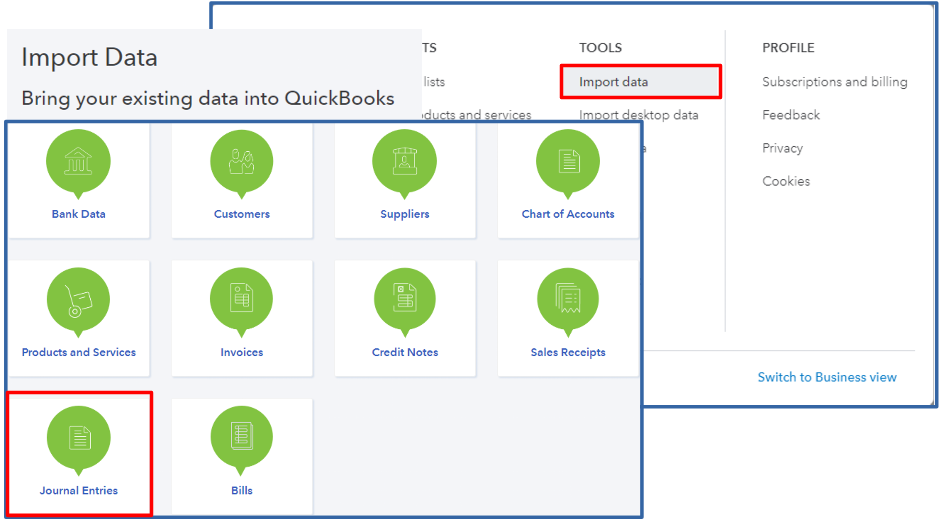The width and height of the screenshot is (943, 520).
Task: Open Cookies under Profile
Action: pyautogui.click(x=786, y=181)
